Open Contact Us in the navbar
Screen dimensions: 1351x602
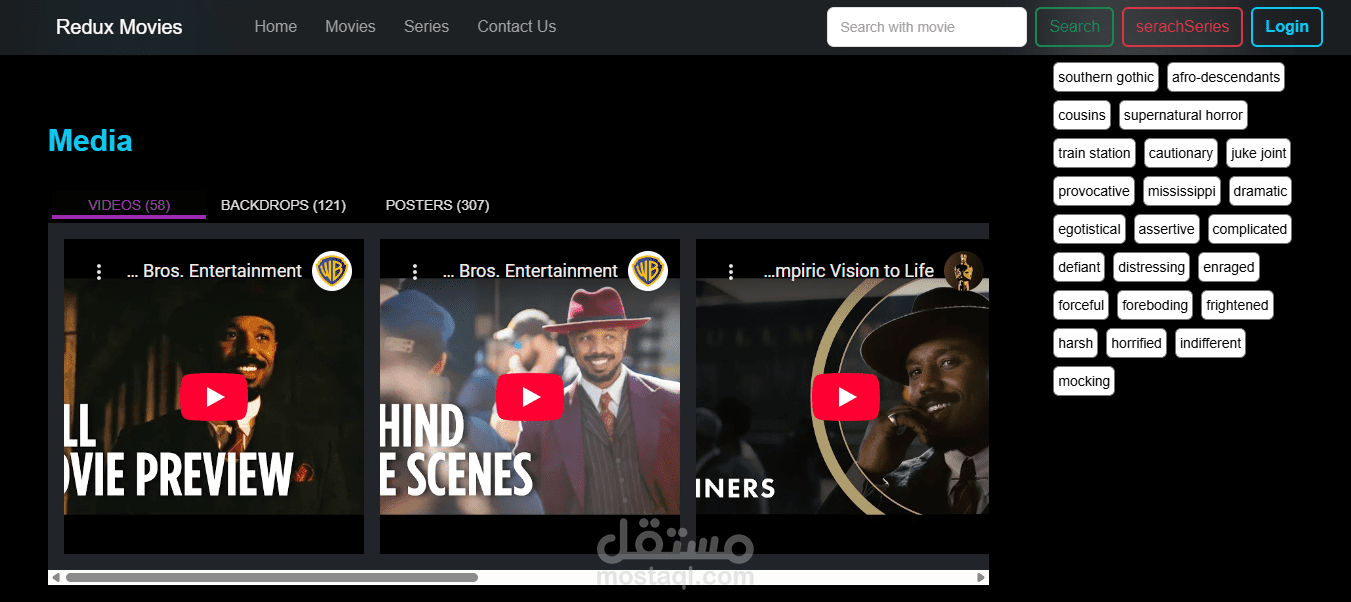pyautogui.click(x=517, y=27)
